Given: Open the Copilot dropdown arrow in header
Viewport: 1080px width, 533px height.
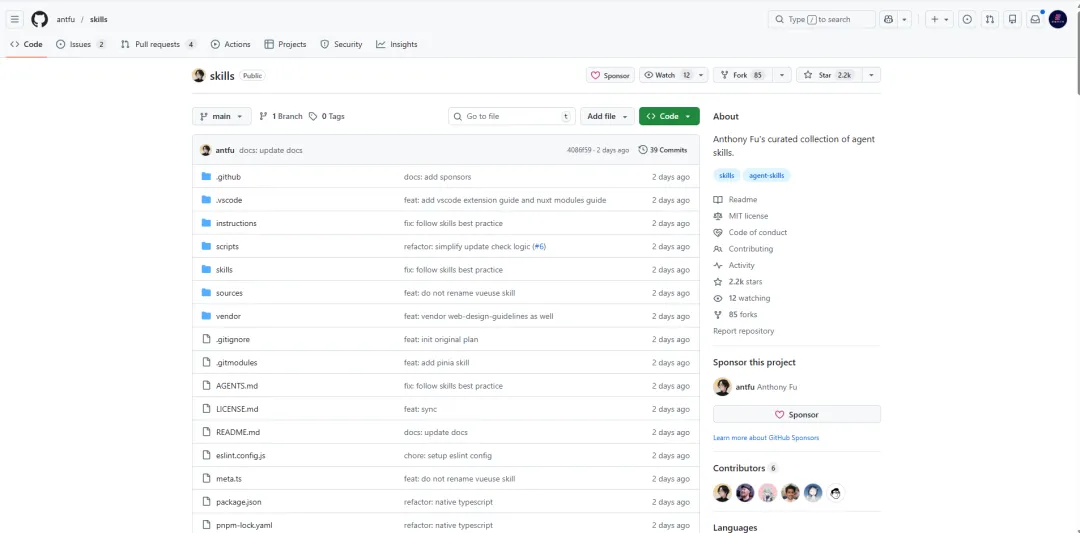Looking at the screenshot, I should [905, 19].
